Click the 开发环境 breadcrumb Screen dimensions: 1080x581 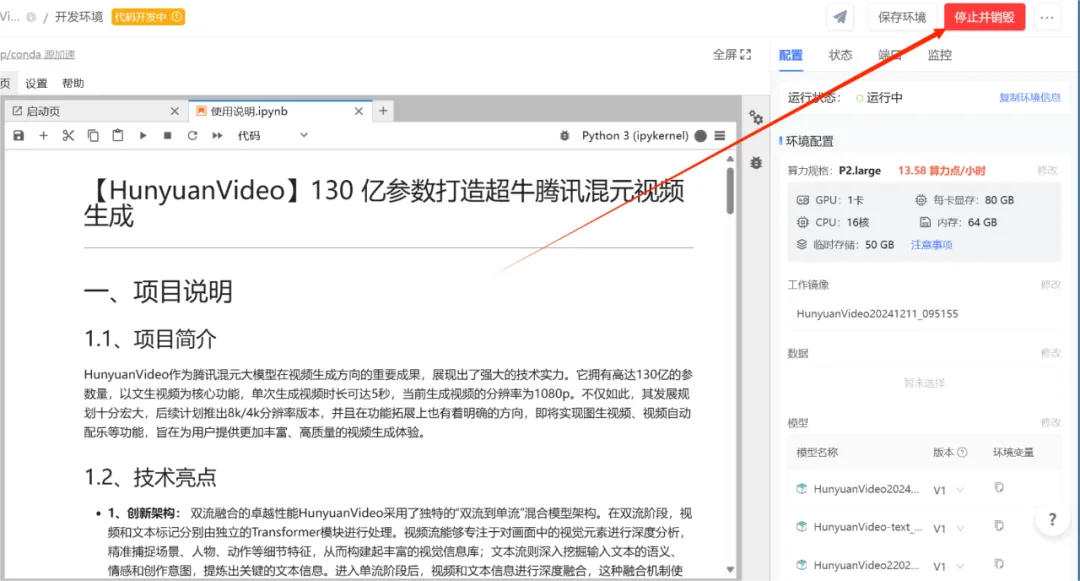pos(79,17)
